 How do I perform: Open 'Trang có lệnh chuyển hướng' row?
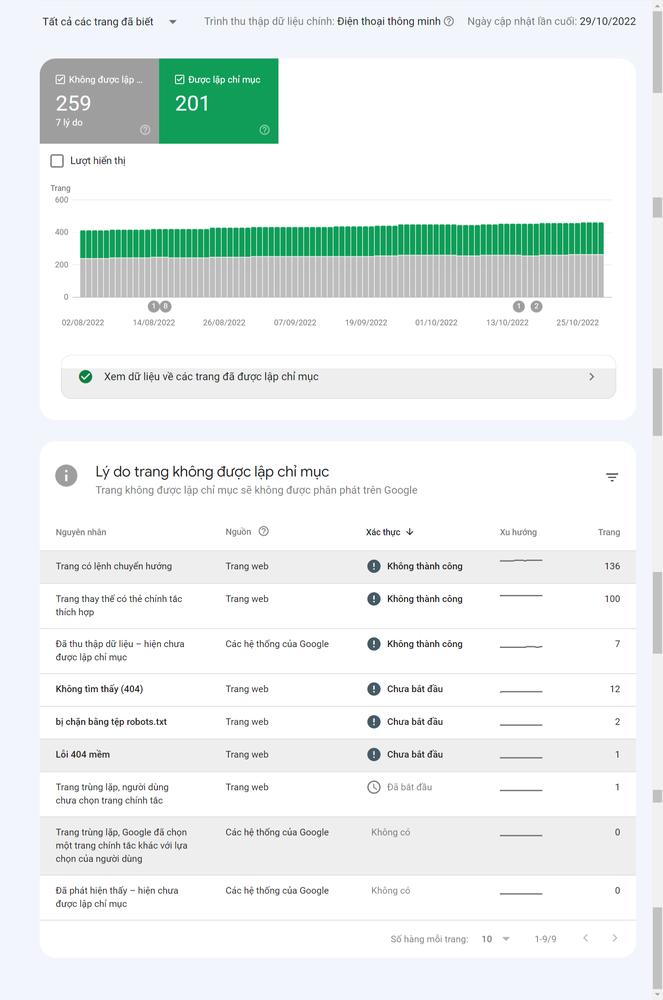pos(338,566)
